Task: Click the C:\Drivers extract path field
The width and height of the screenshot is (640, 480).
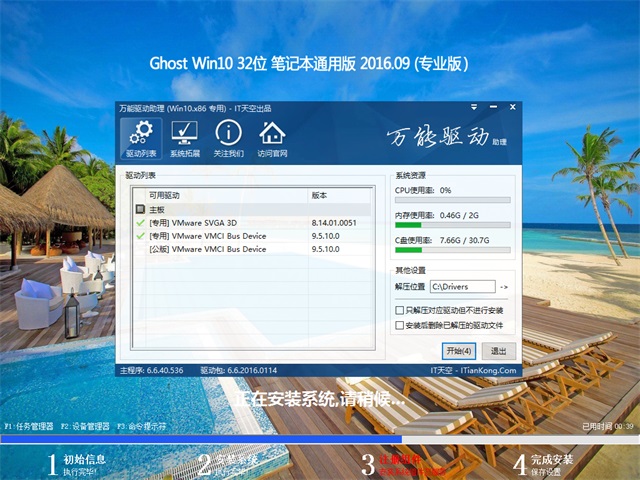Action: pos(461,287)
